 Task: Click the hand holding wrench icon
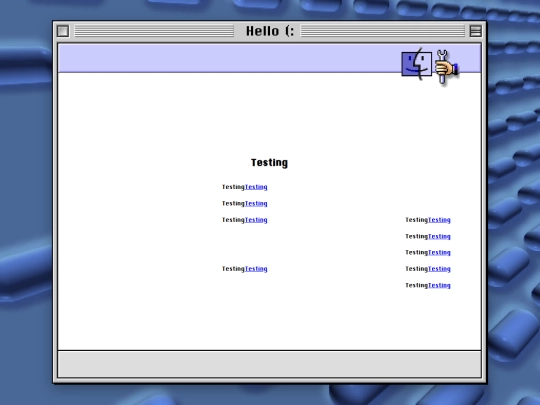447,67
